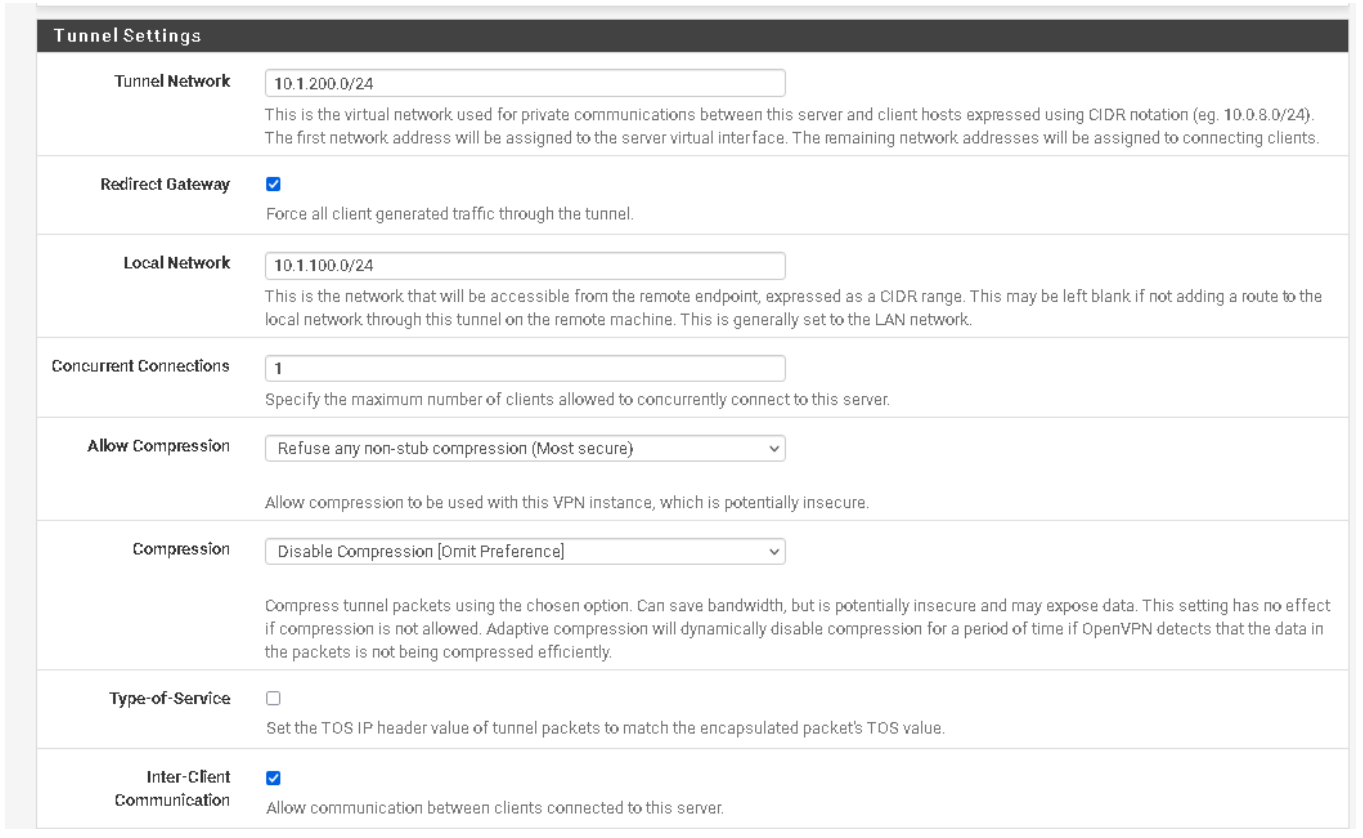Image resolution: width=1363 pixels, height=838 pixels.
Task: Disable the Redirect Gateway checkbox
Action: (274, 185)
